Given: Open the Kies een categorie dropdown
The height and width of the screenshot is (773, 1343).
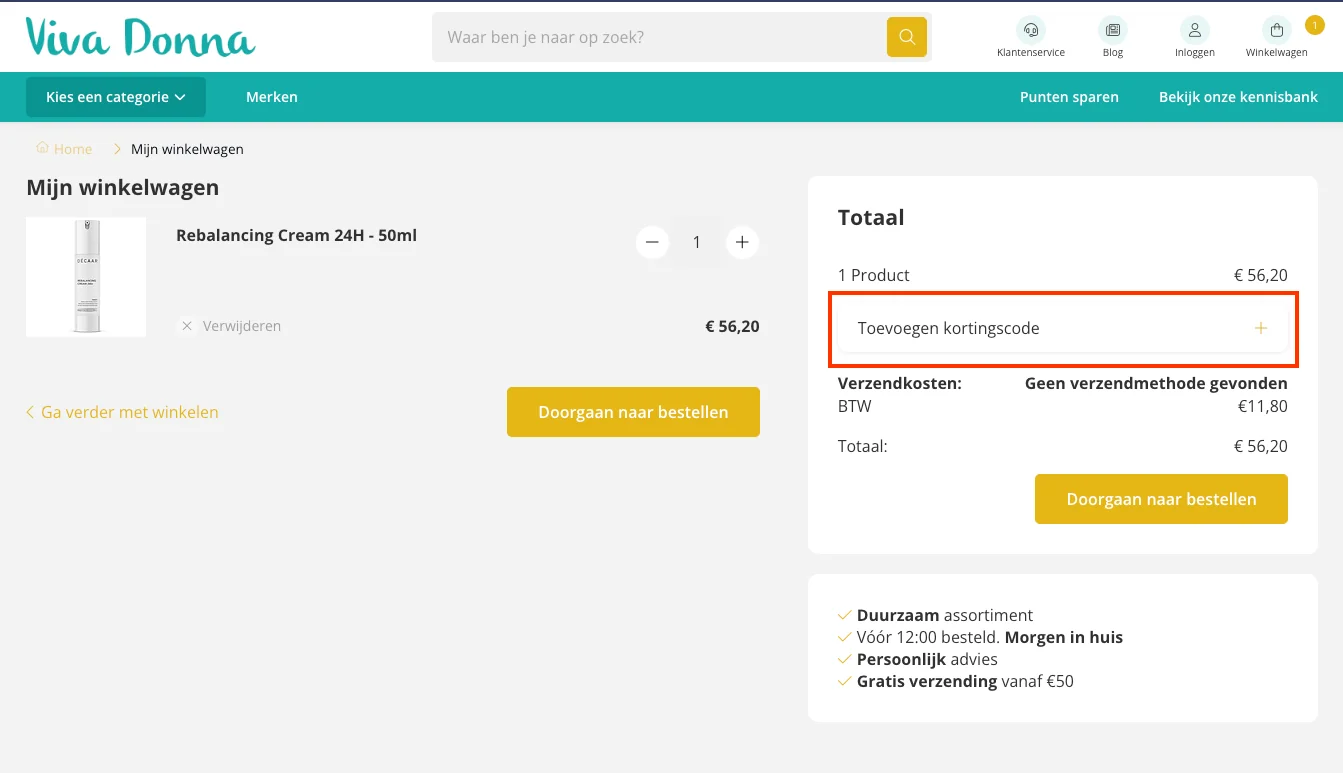Looking at the screenshot, I should tap(116, 97).
